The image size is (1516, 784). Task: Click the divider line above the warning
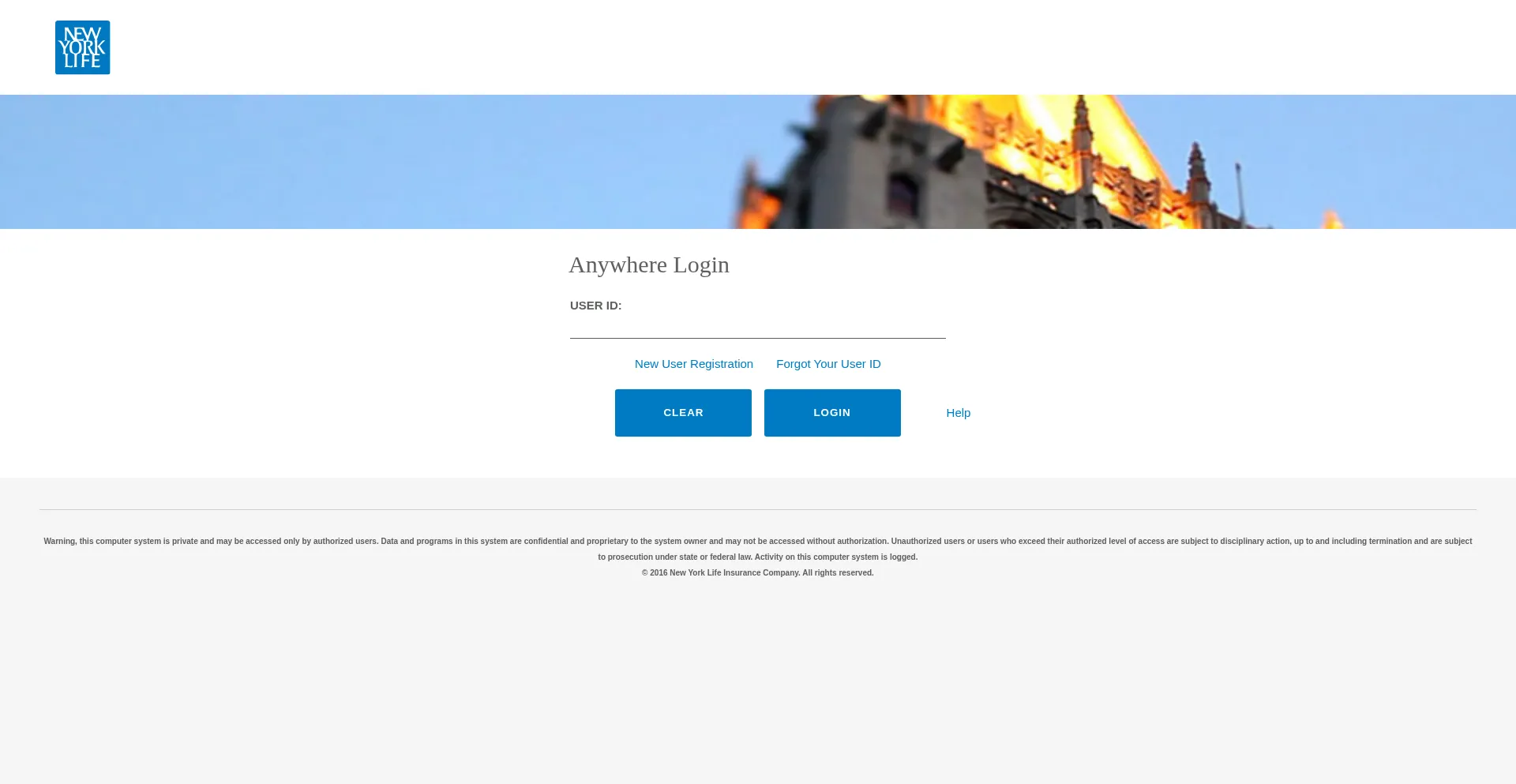(x=757, y=509)
